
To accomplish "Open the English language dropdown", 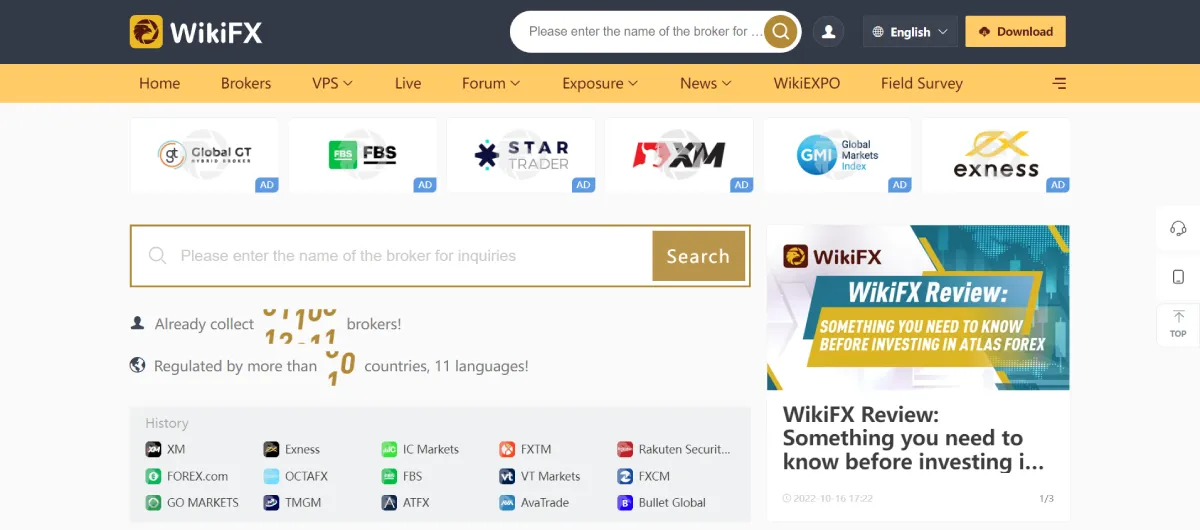I will coord(910,31).
